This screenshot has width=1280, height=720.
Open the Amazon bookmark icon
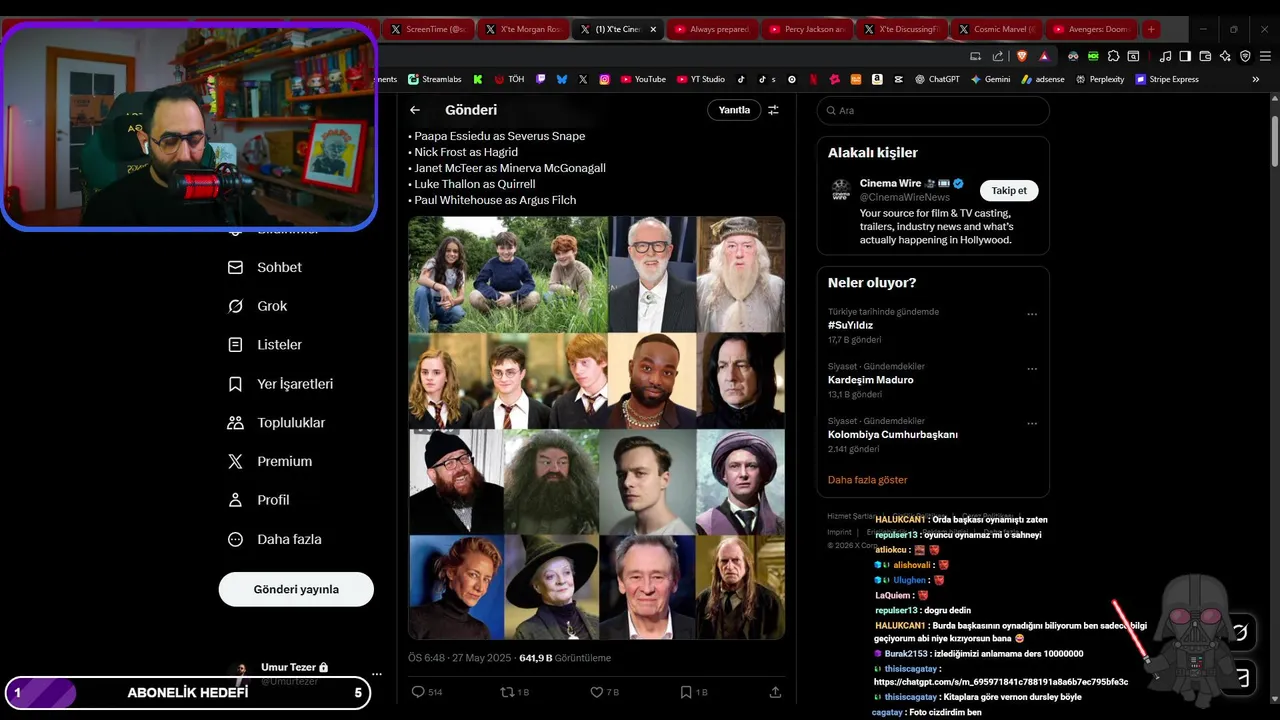877,79
